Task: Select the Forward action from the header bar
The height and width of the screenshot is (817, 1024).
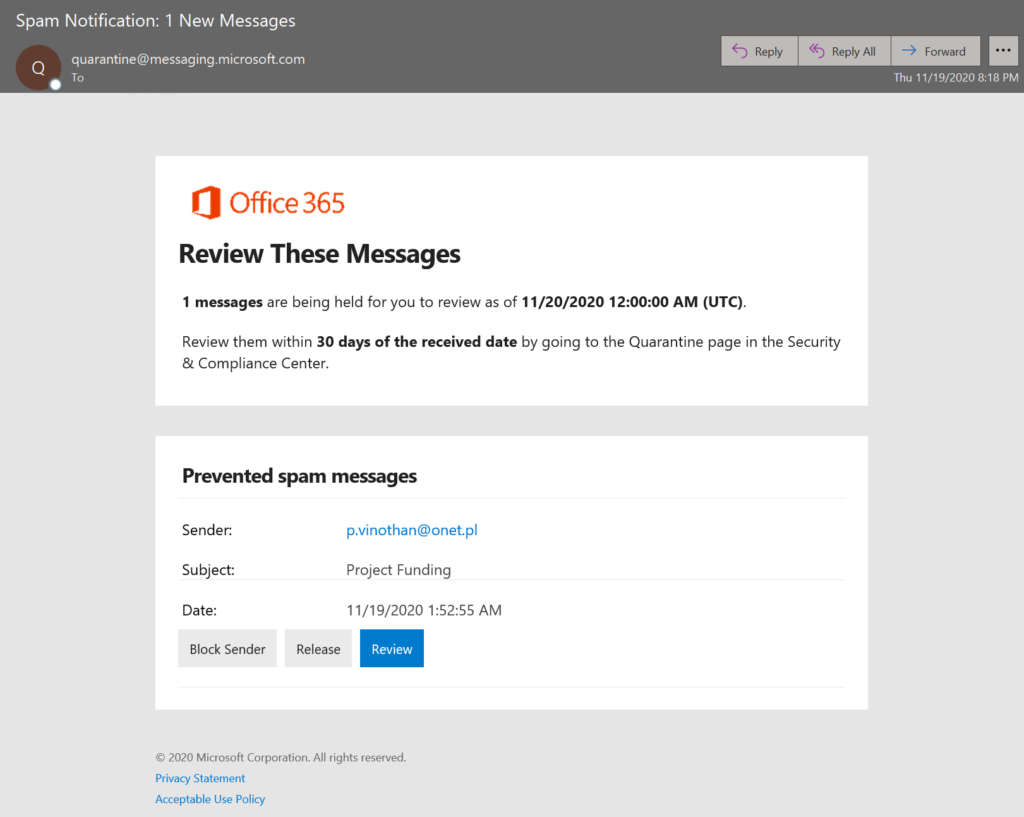Action: (935, 50)
